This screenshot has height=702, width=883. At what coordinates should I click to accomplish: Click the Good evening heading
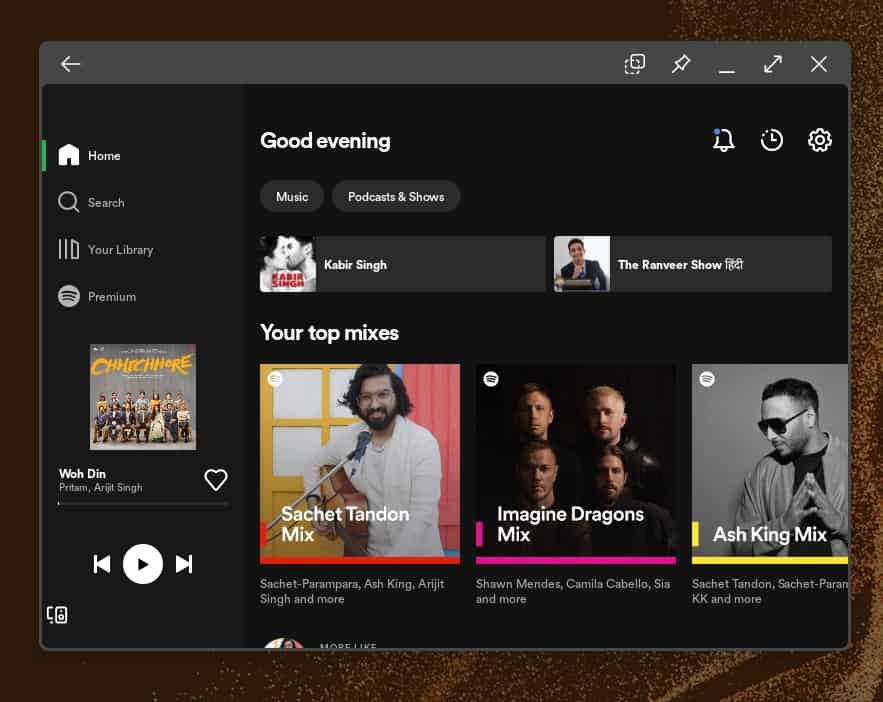(325, 141)
